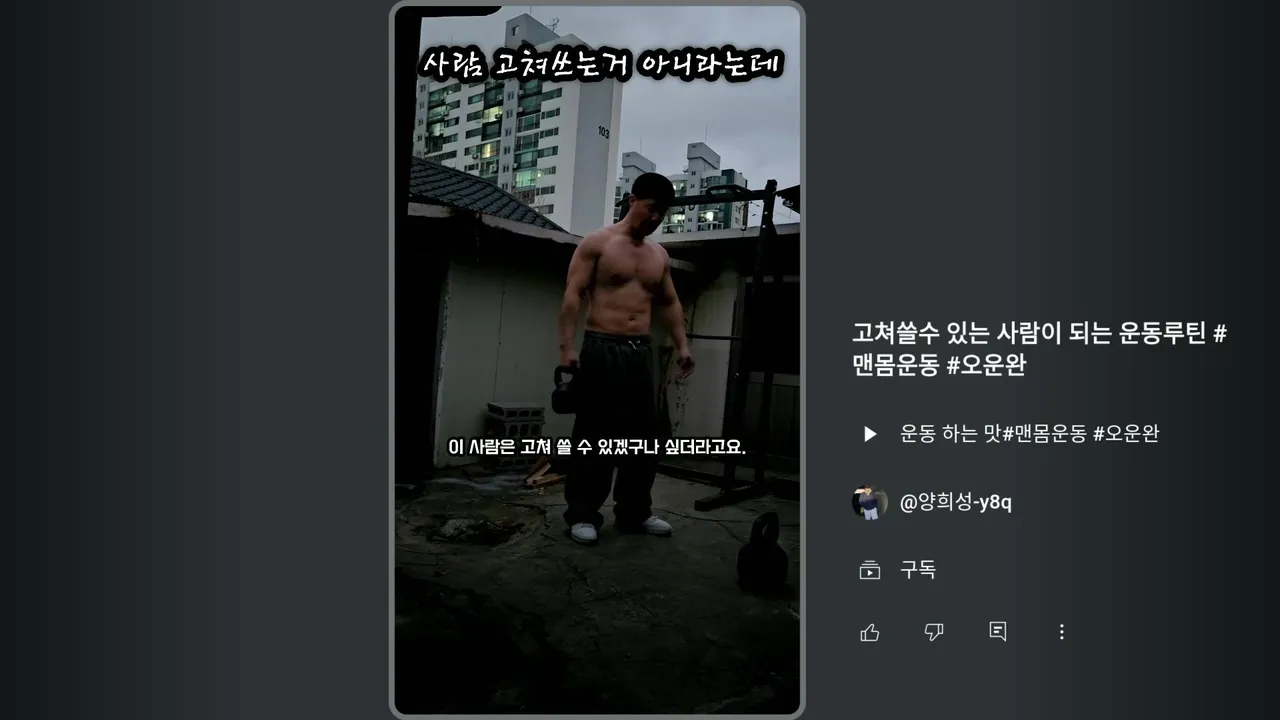Image resolution: width=1280 pixels, height=720 pixels.
Task: Dislike the Short with the thumbs-down icon
Action: point(934,632)
